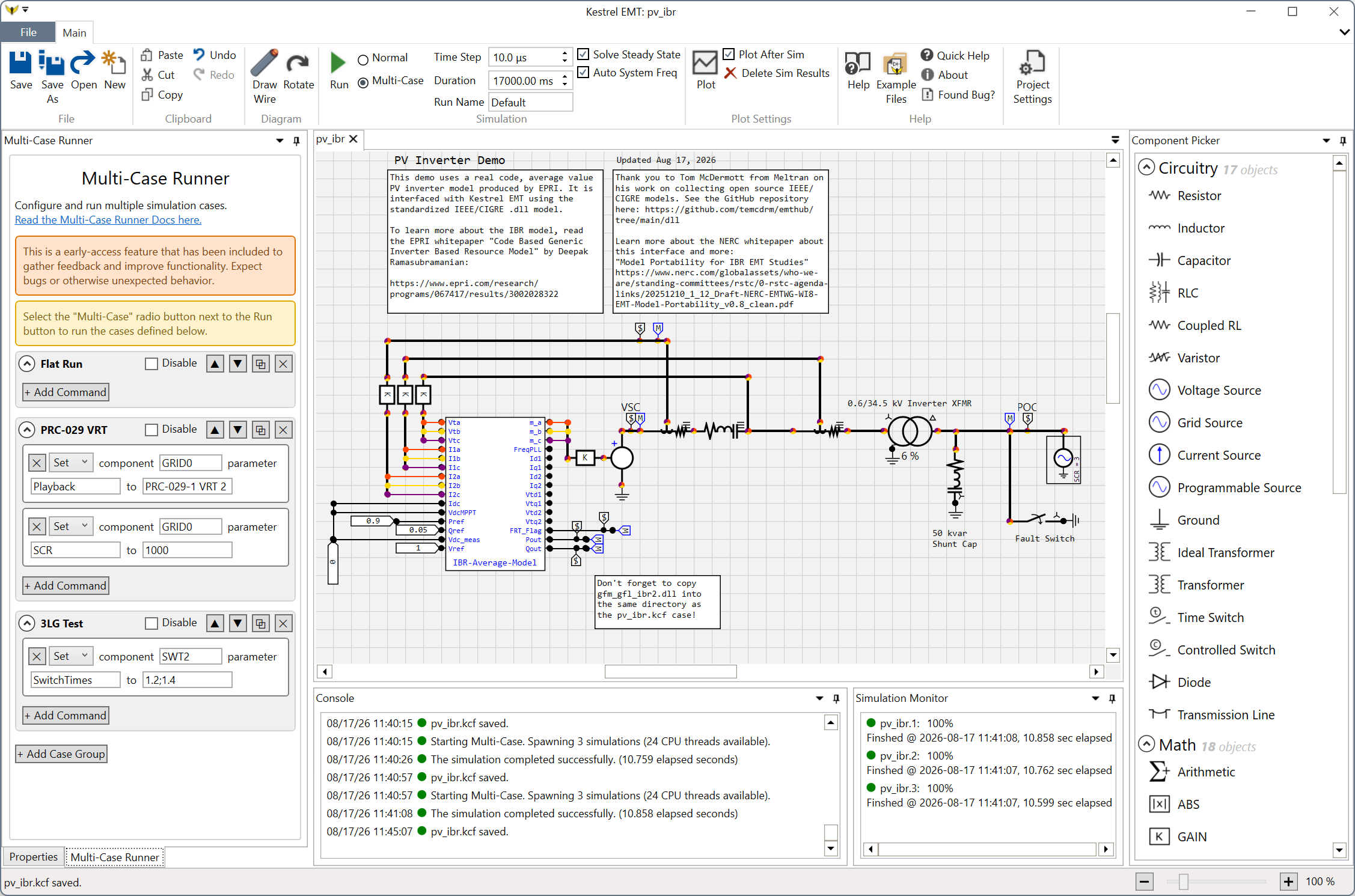Select Normal run mode radio
The image size is (1355, 896).
(x=362, y=59)
